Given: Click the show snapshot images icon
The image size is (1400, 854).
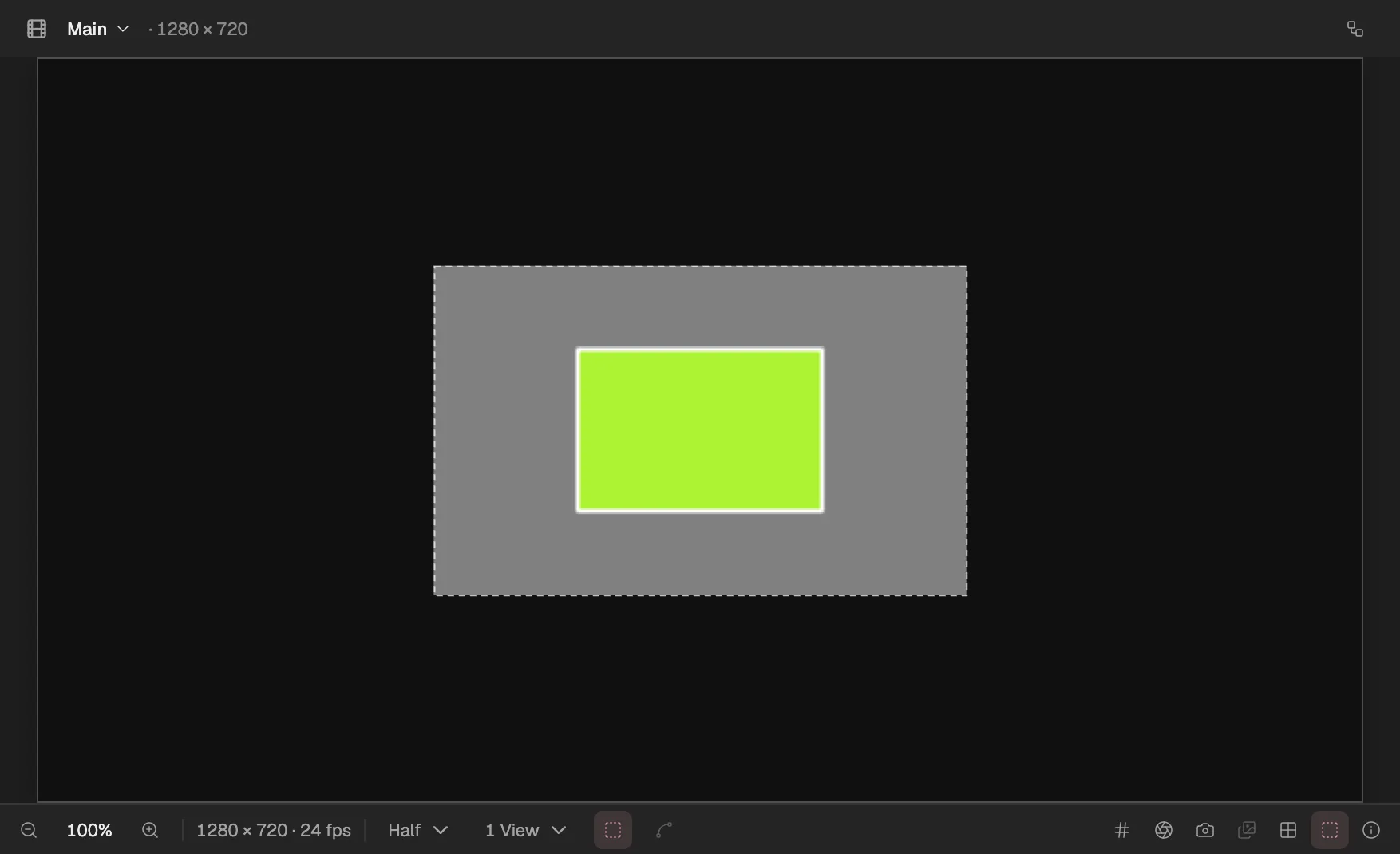Looking at the screenshot, I should (1247, 830).
